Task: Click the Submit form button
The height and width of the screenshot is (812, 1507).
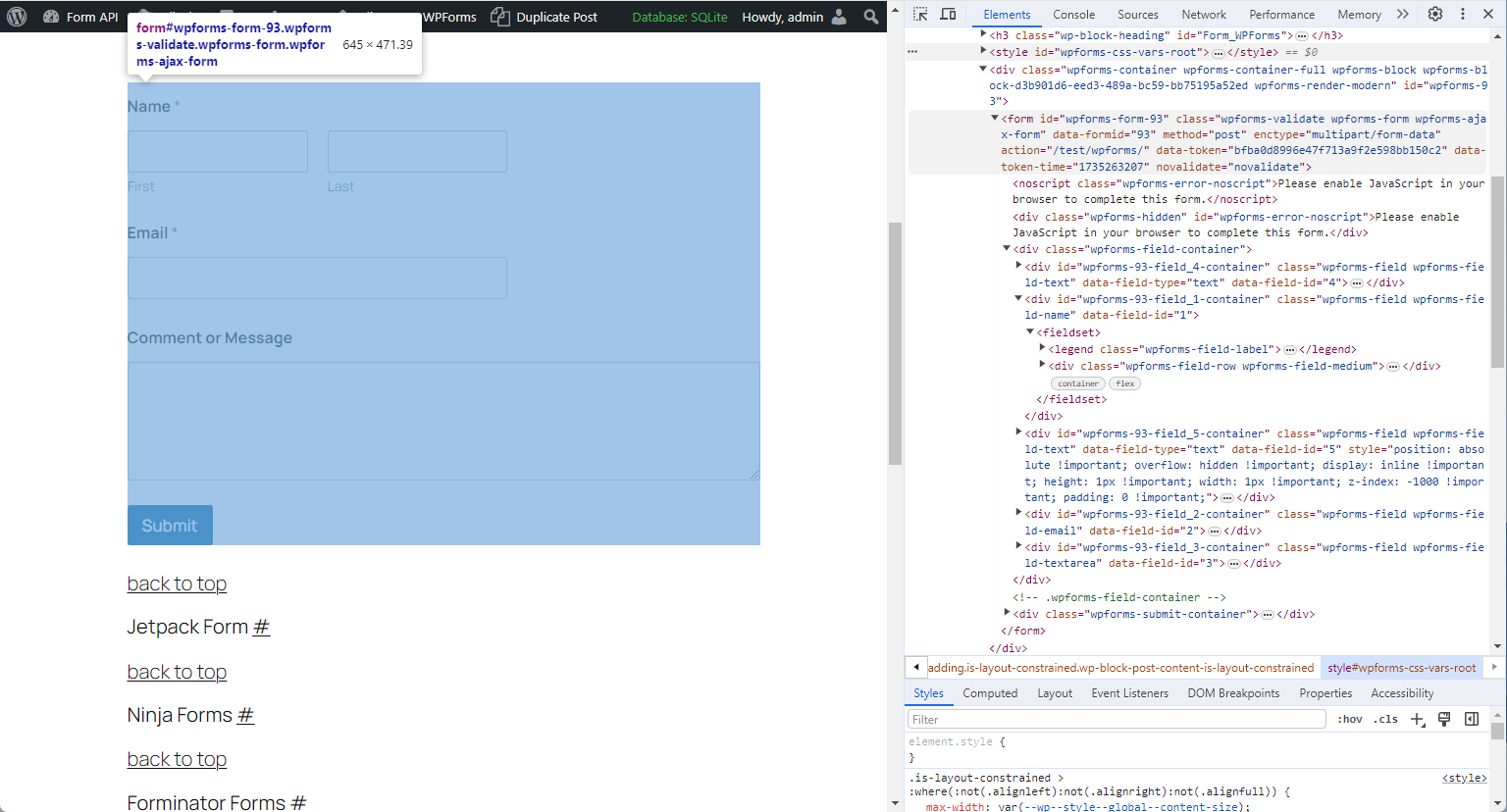Action: [170, 526]
